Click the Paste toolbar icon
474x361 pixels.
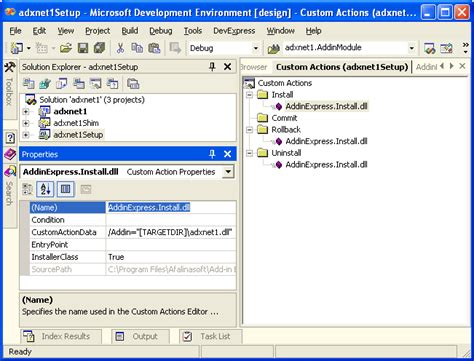pos(154,48)
